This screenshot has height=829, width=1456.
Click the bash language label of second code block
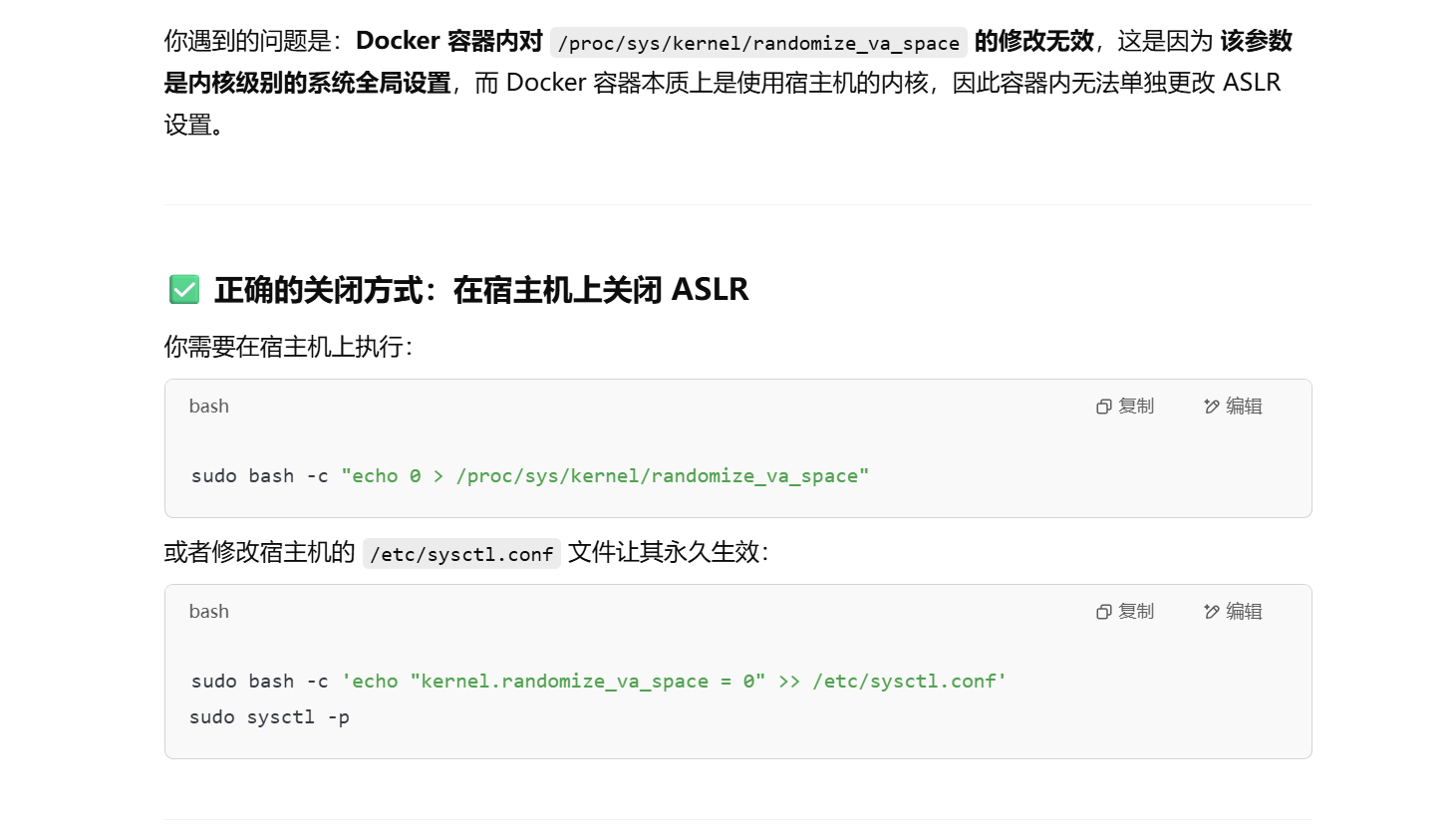tap(209, 612)
